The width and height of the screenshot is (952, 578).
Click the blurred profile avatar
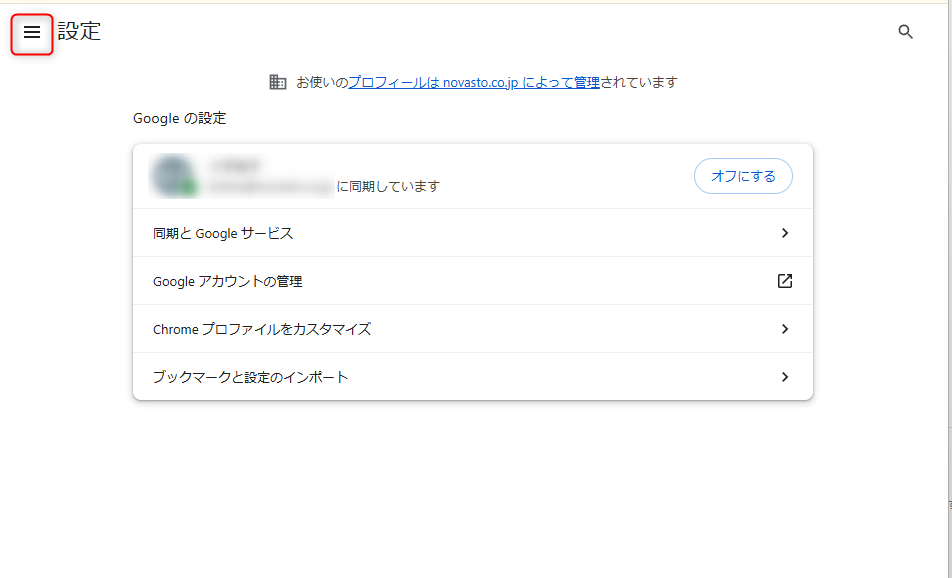[x=174, y=176]
